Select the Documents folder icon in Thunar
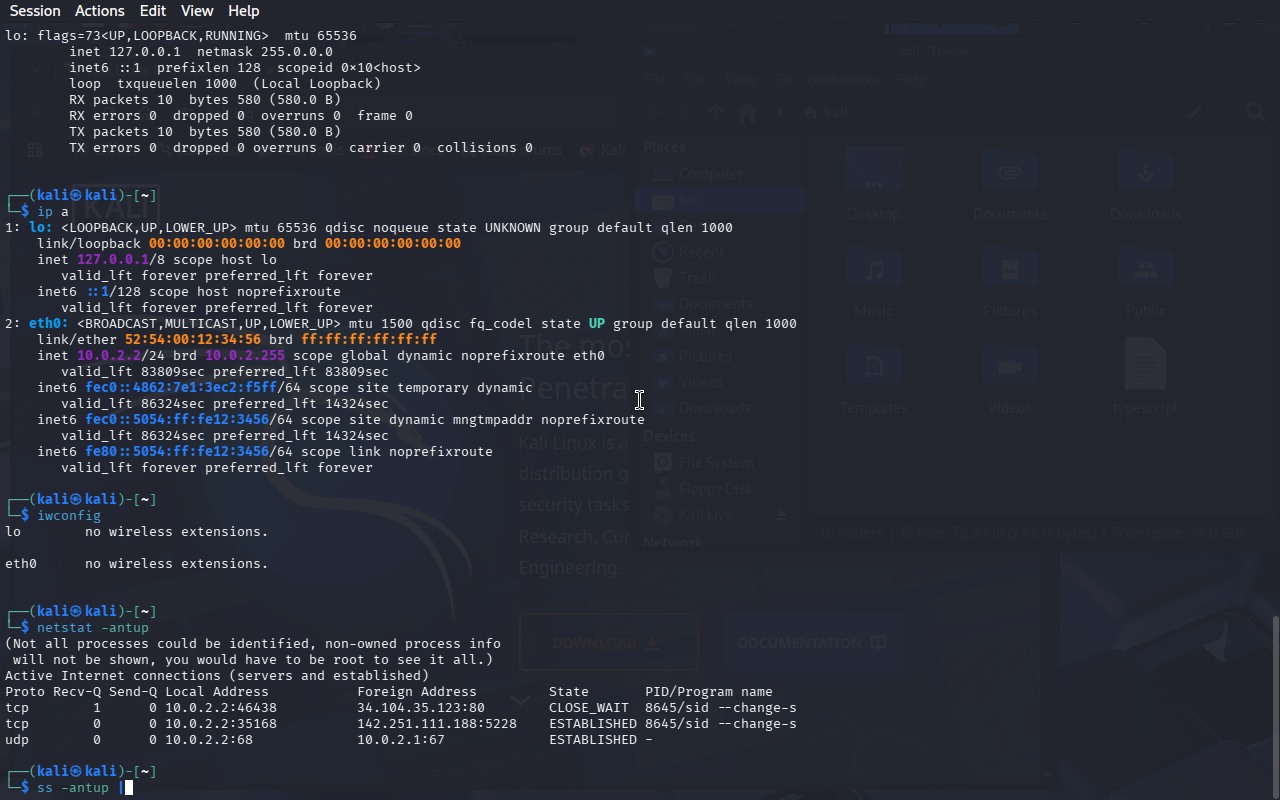Screen dimensions: 1280x800 [x=1009, y=174]
